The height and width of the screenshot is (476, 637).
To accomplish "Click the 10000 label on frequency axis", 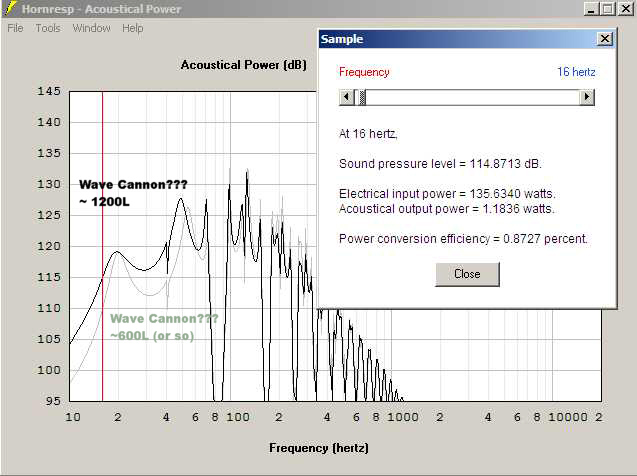I will pos(568,417).
